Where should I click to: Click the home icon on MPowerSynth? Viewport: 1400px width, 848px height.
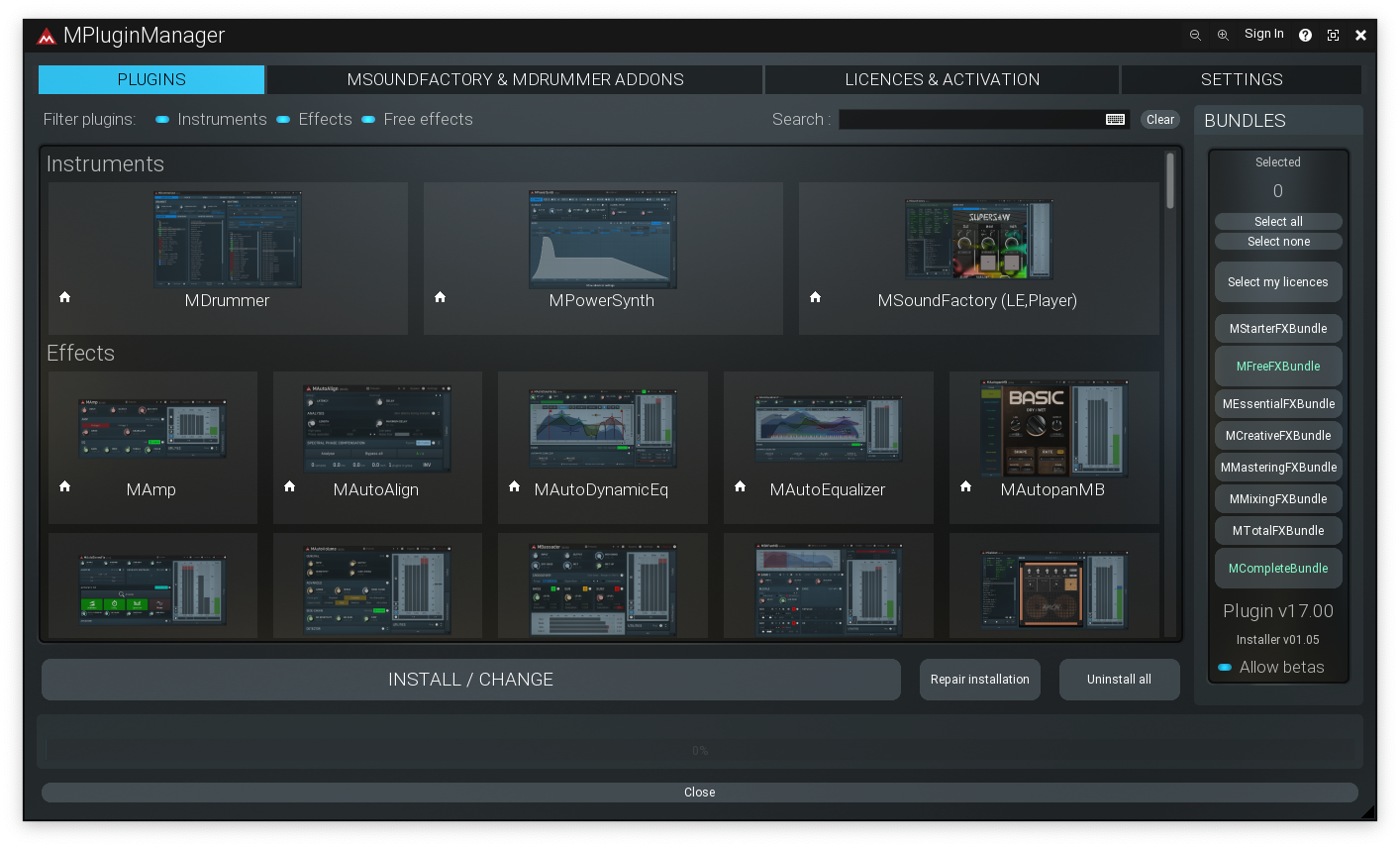point(441,297)
